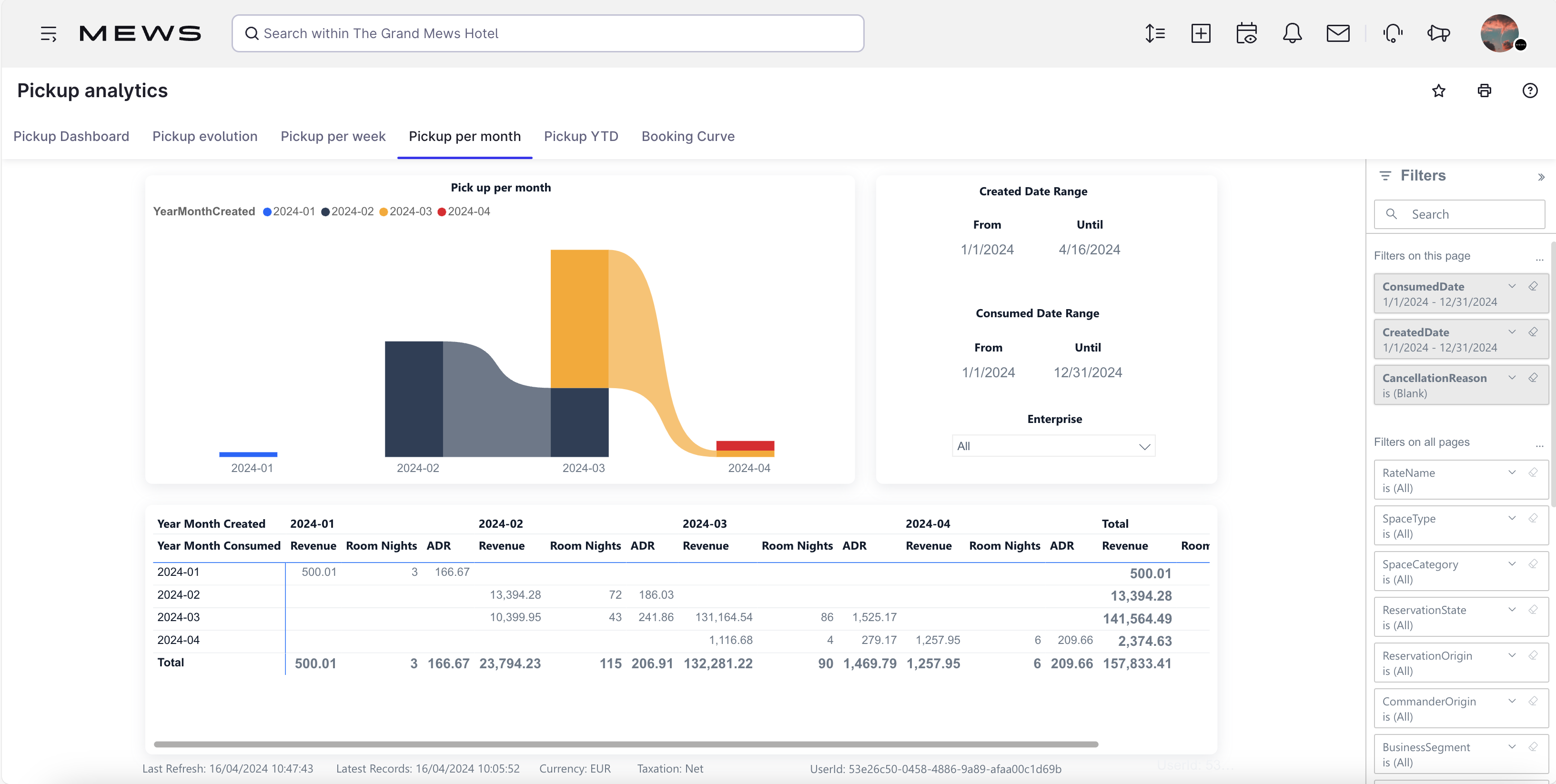Print the Pickup analytics report
Viewport: 1556px width, 784px height.
pos(1484,90)
